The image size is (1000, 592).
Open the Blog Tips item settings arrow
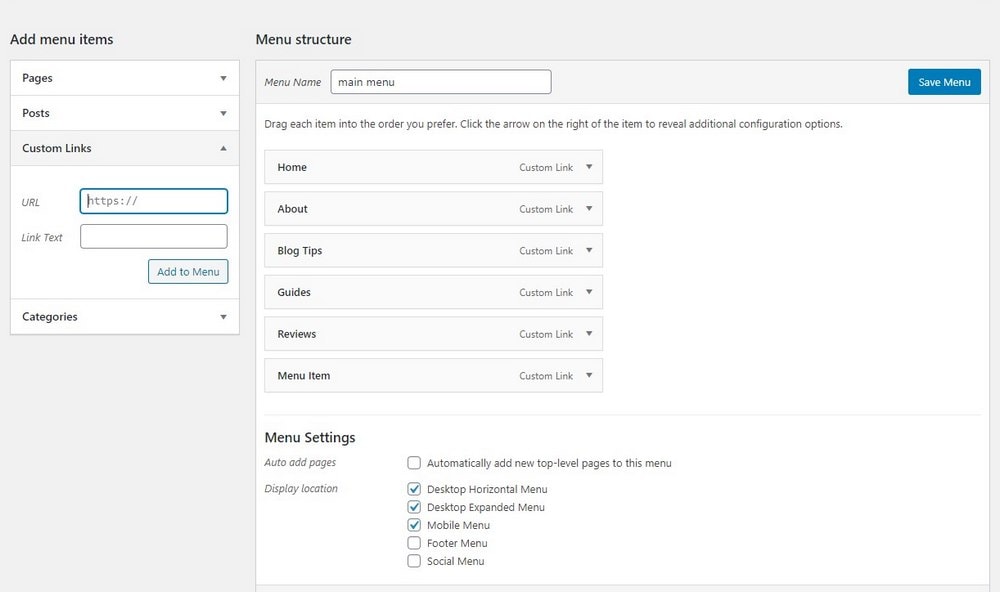pyautogui.click(x=589, y=251)
